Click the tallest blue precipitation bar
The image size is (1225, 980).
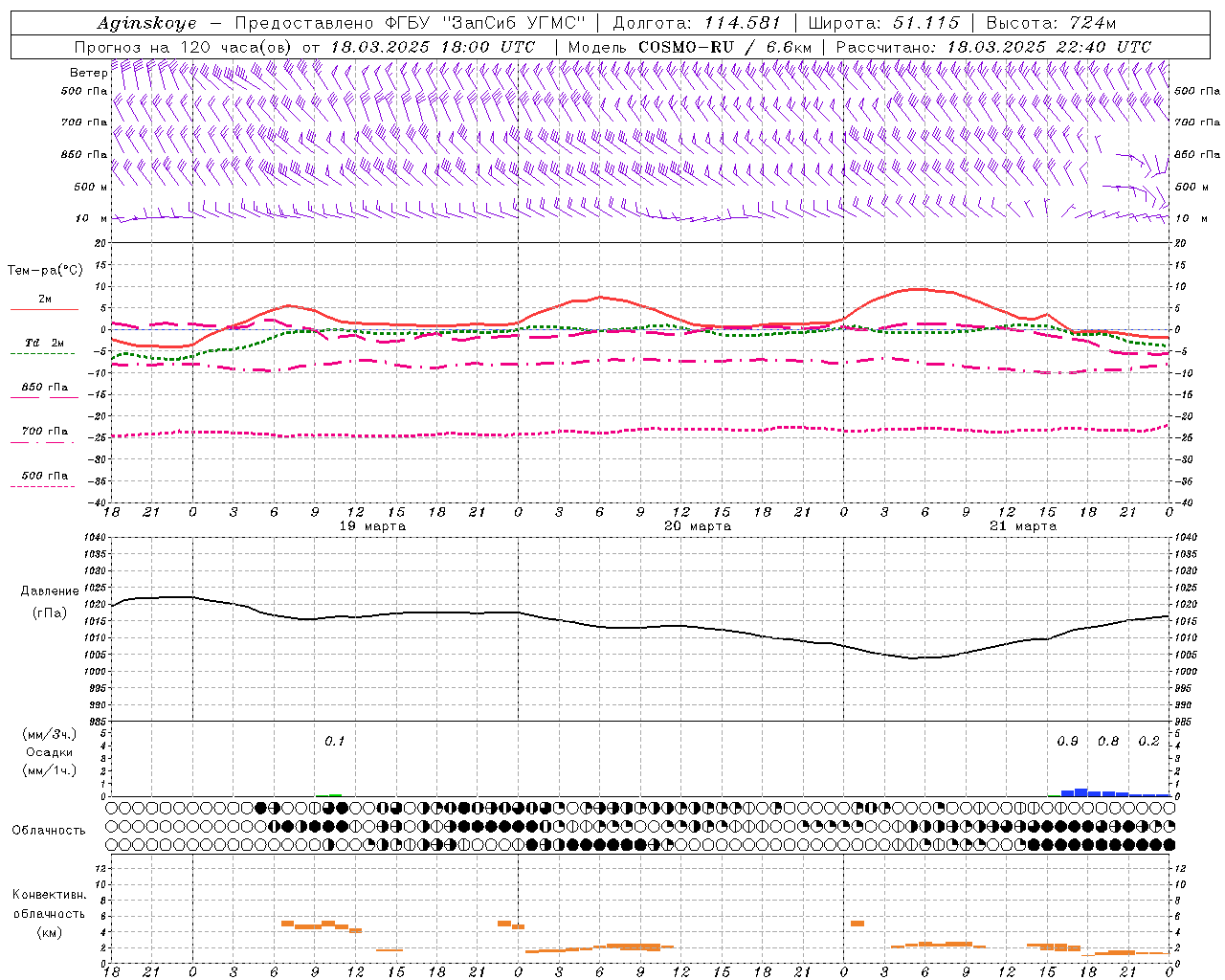1081,792
